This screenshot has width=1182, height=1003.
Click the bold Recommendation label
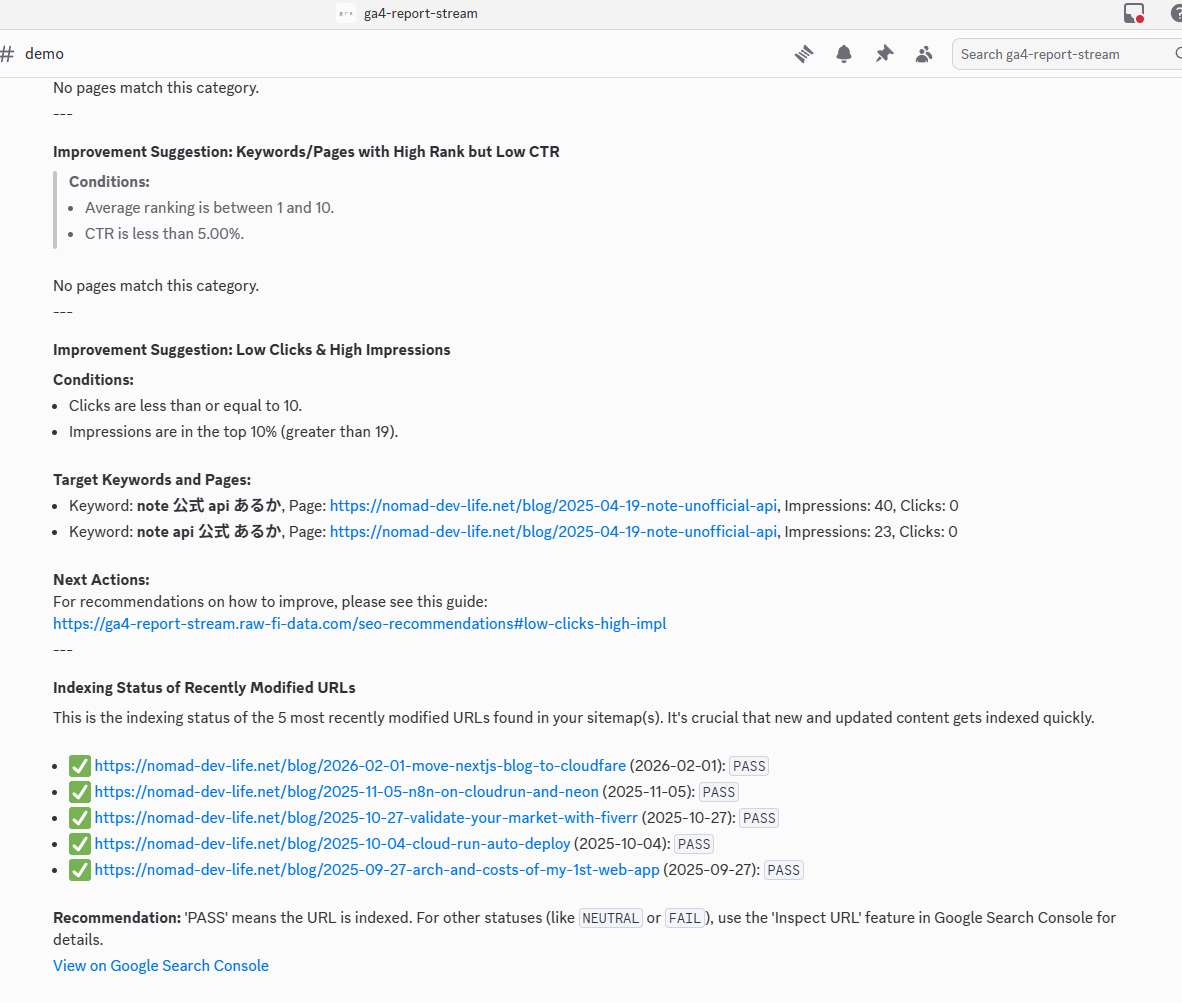click(117, 918)
